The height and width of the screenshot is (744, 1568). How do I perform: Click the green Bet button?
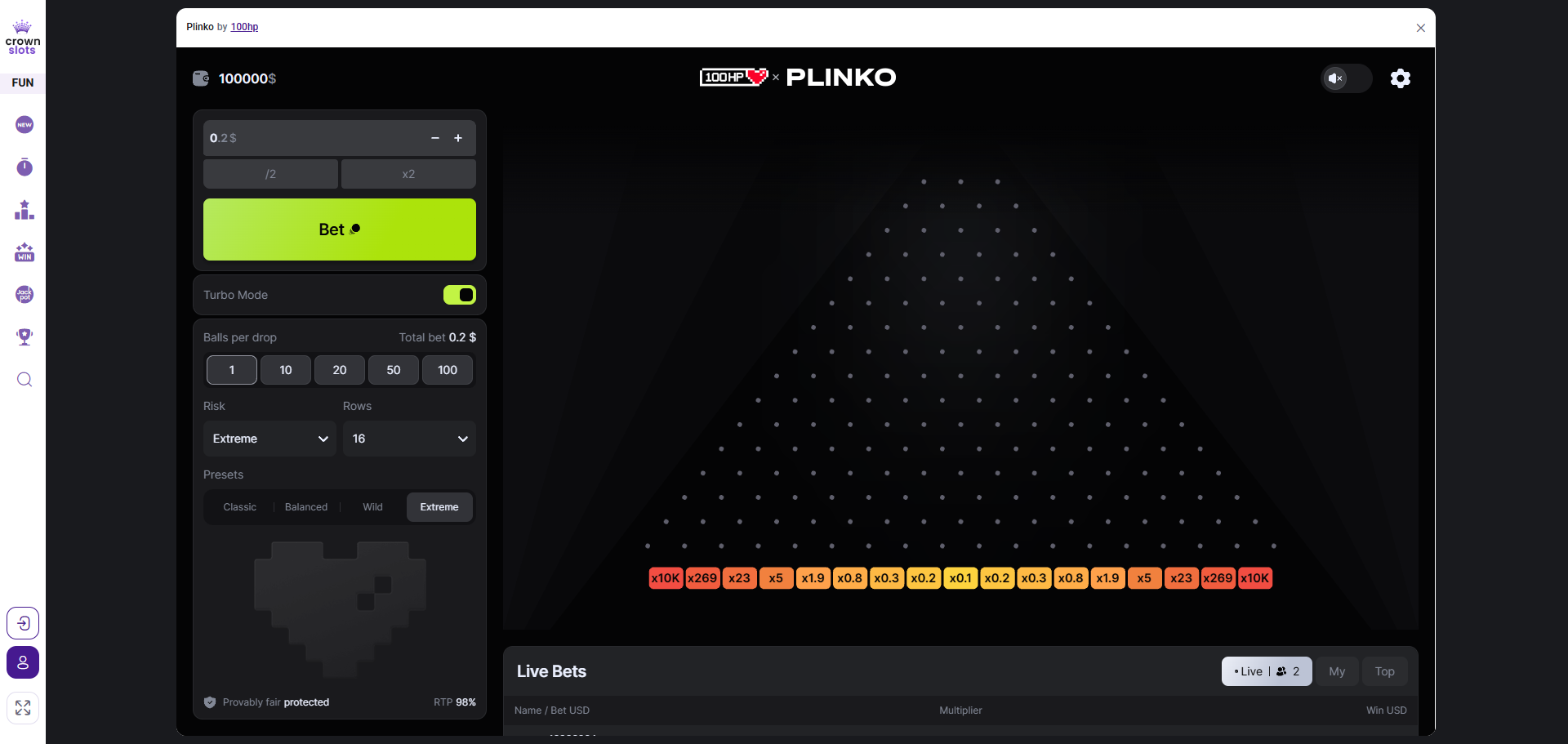click(340, 229)
